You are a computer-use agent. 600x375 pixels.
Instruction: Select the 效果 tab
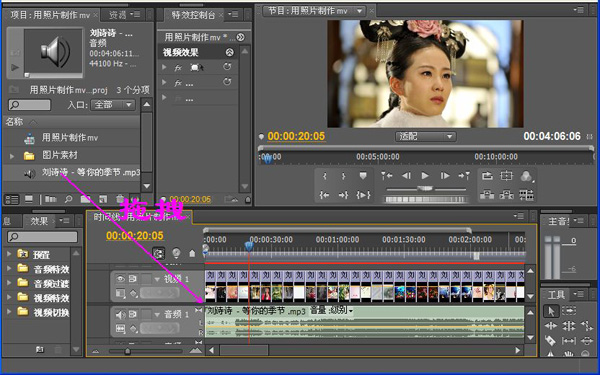pyautogui.click(x=39, y=221)
